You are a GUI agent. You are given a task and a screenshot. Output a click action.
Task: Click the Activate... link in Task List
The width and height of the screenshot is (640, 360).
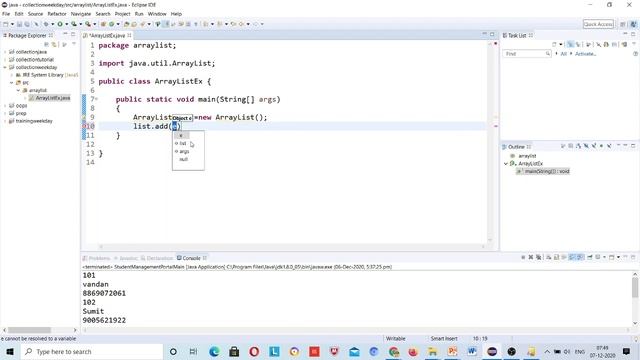585,54
